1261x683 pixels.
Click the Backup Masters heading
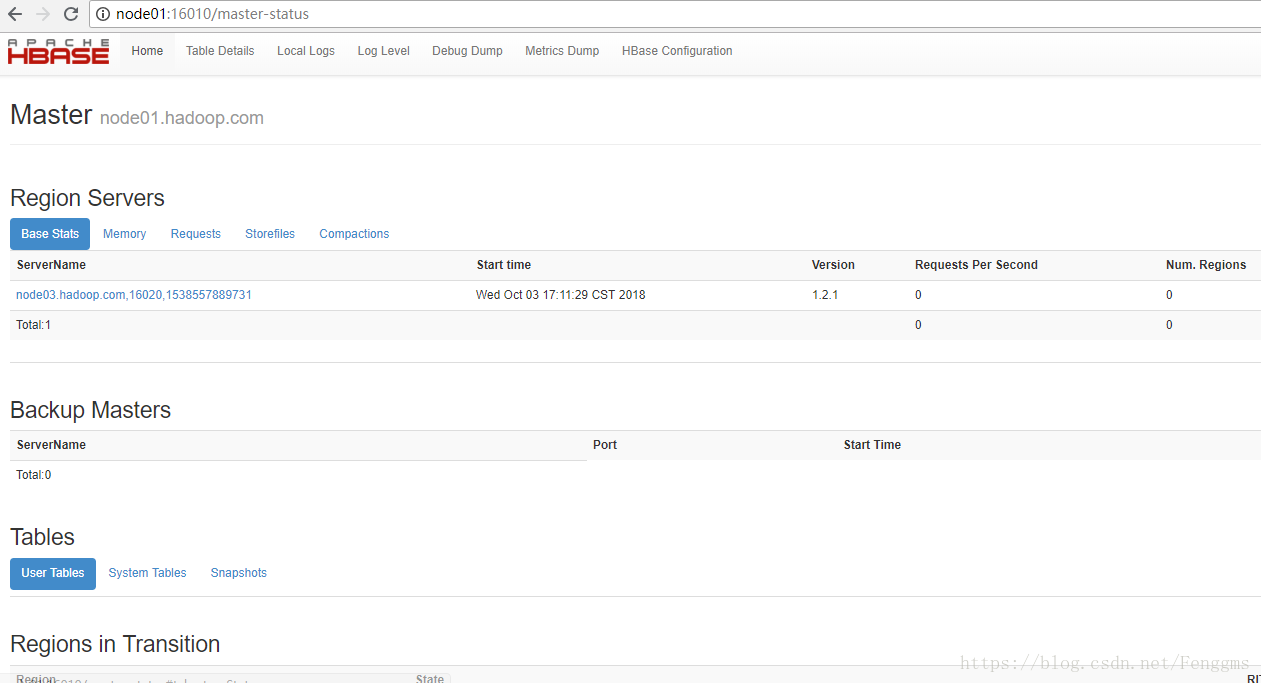pos(90,410)
